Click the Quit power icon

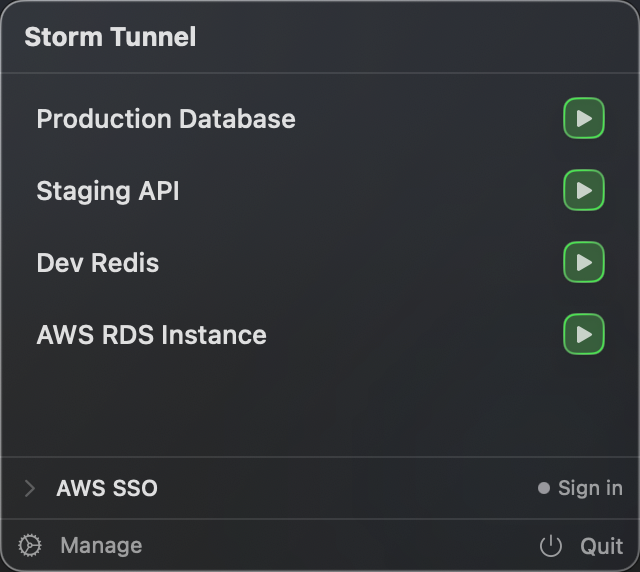coord(551,545)
